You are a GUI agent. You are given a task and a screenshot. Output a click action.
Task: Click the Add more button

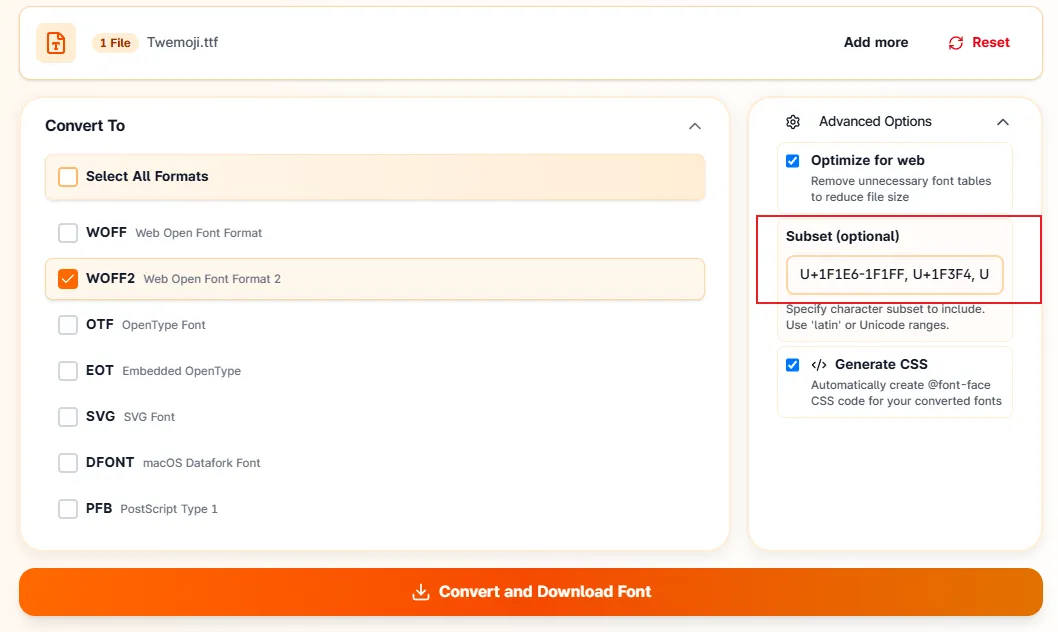click(x=876, y=42)
